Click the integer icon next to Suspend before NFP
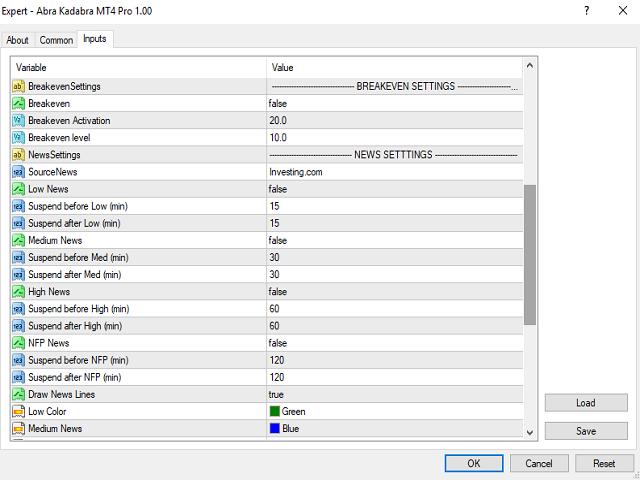Screen dimensions: 640x480 [x=18, y=360]
